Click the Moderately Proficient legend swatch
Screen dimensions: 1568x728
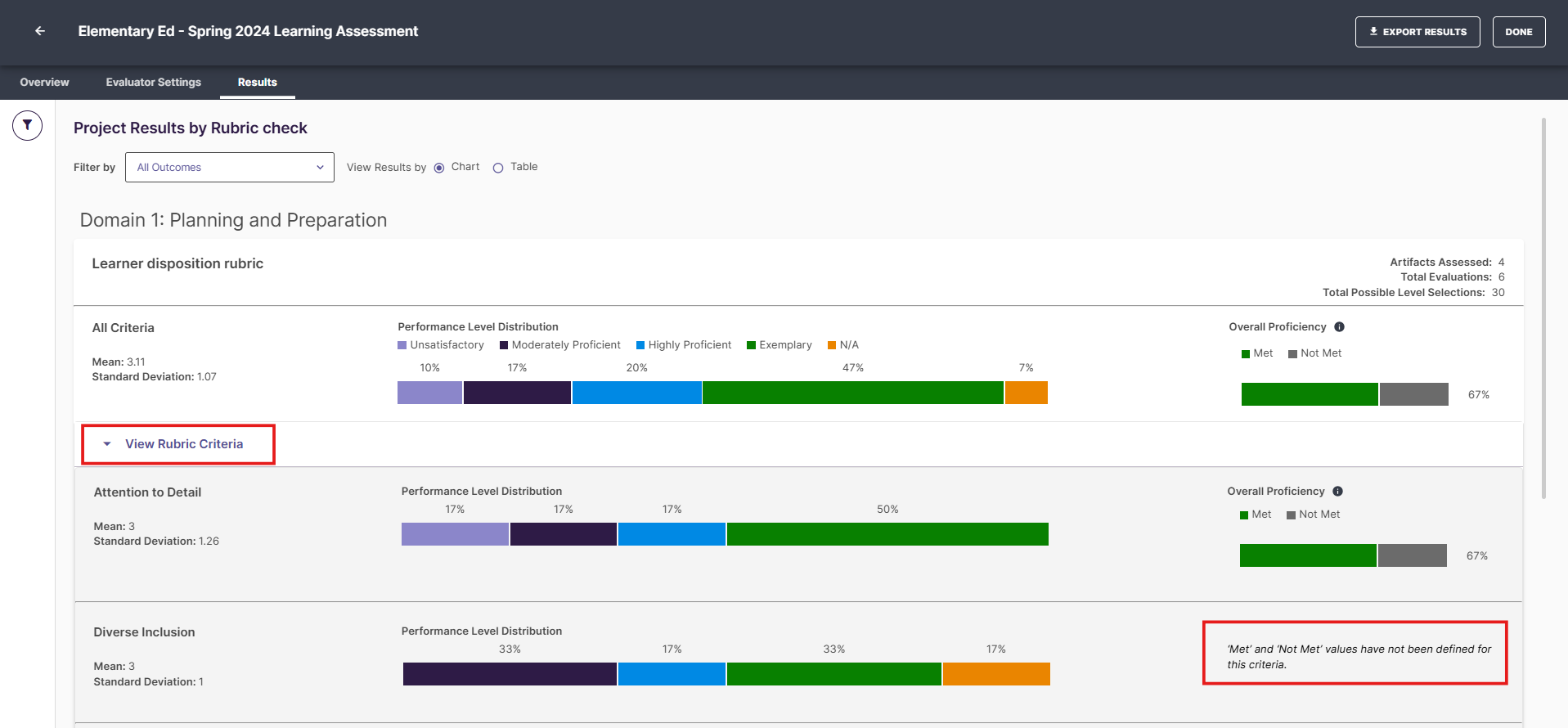[504, 345]
